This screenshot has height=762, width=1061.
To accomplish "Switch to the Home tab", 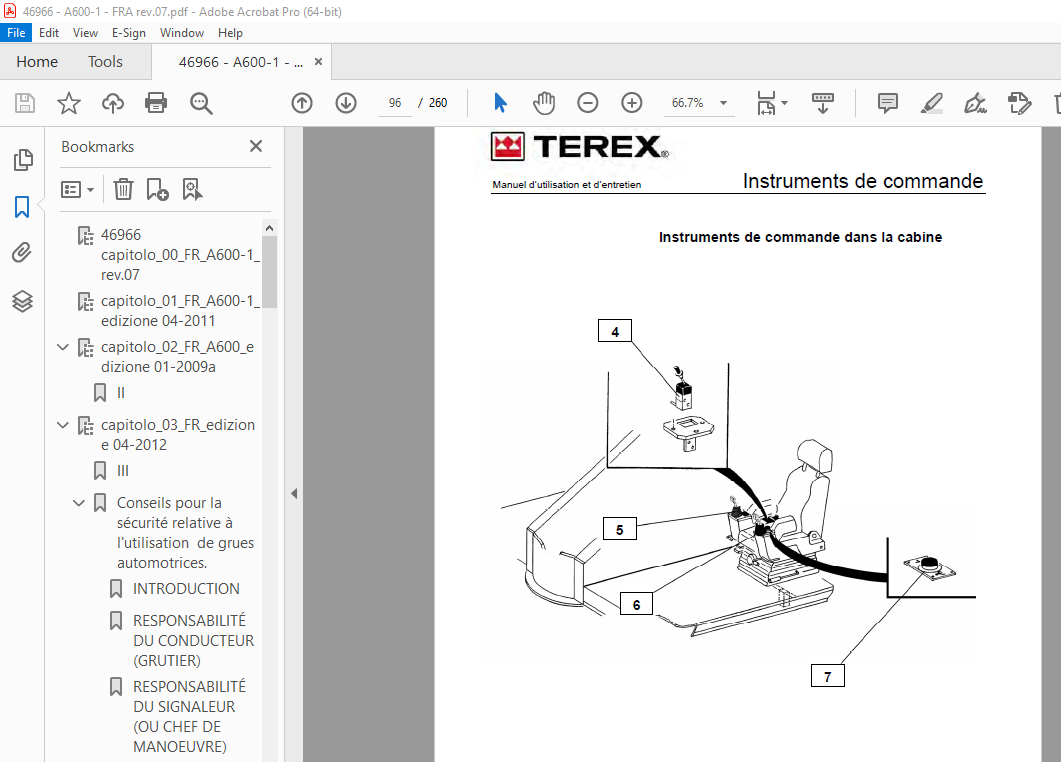I will click(x=37, y=62).
